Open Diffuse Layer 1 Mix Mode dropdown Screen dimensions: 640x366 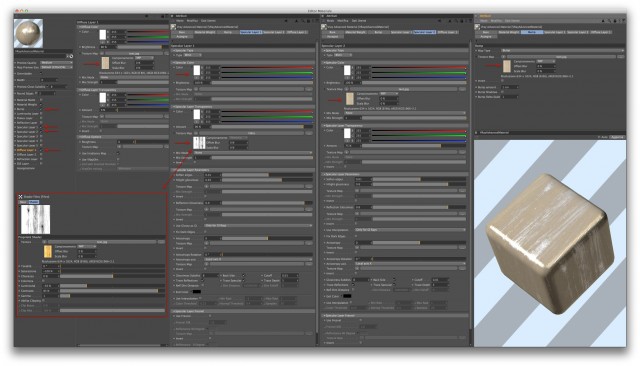click(134, 77)
